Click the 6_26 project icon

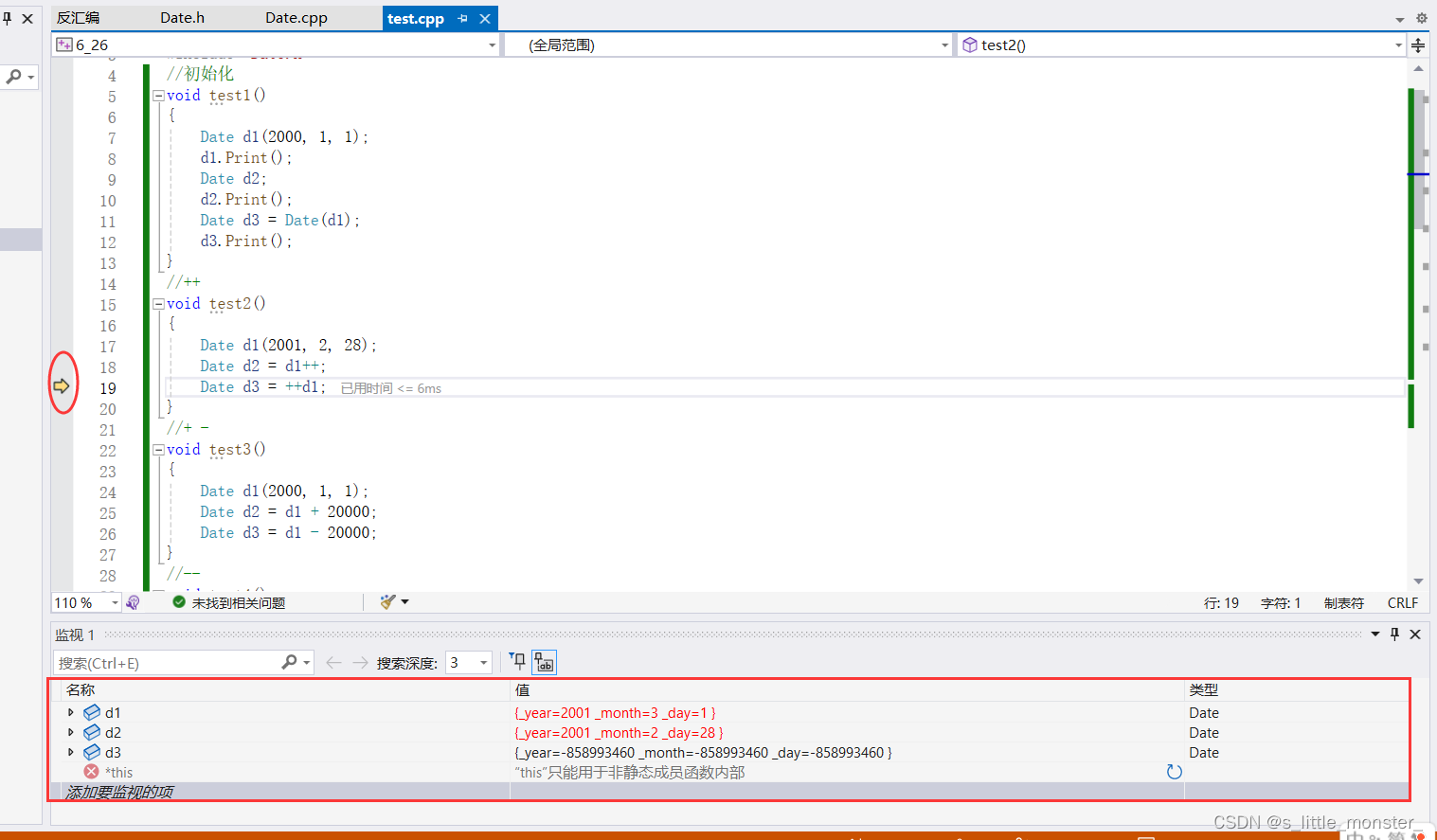pos(64,45)
